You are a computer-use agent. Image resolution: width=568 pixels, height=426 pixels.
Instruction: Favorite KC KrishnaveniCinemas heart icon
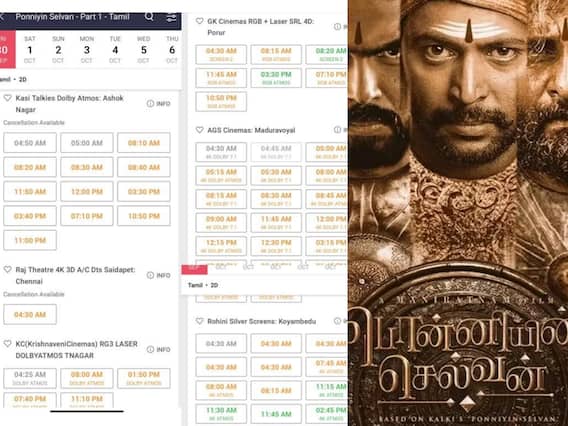(x=8, y=344)
